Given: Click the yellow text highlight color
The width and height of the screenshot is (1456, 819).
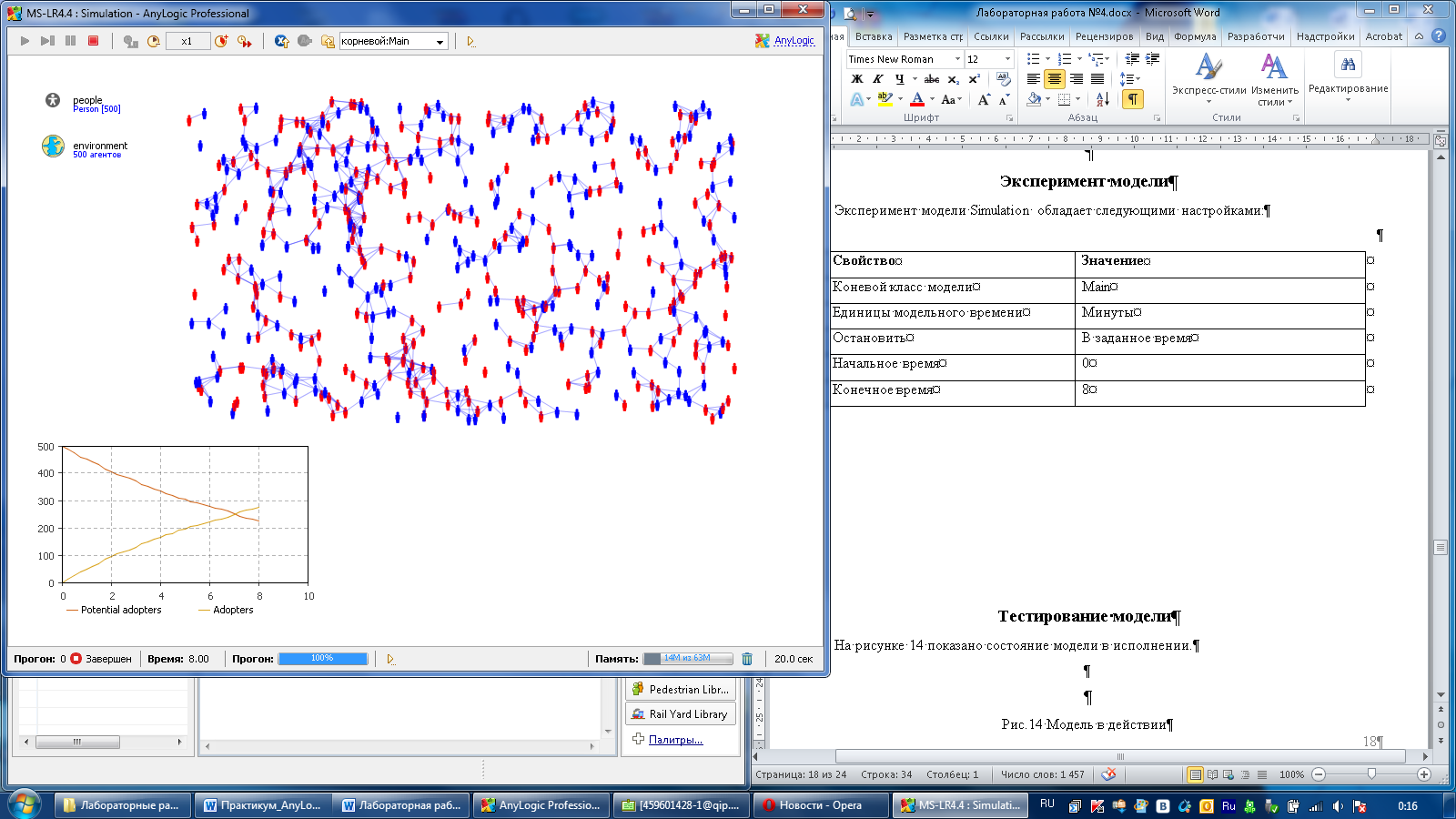Looking at the screenshot, I should (x=885, y=99).
